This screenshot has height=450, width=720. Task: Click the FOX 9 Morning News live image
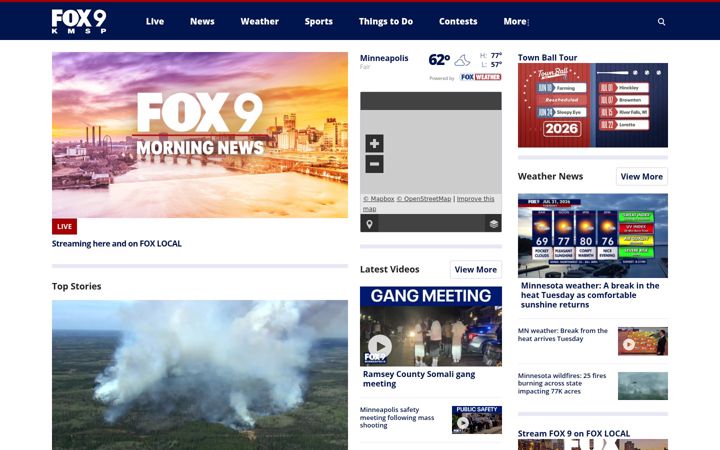(x=200, y=135)
